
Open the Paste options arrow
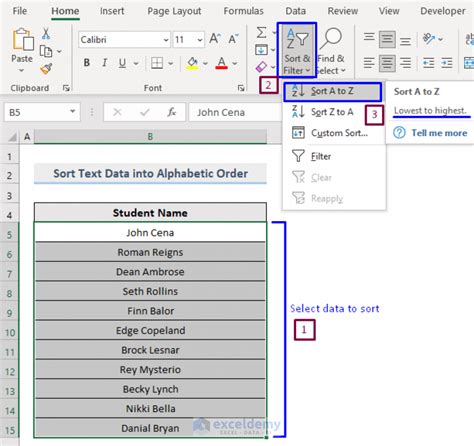coord(22,70)
